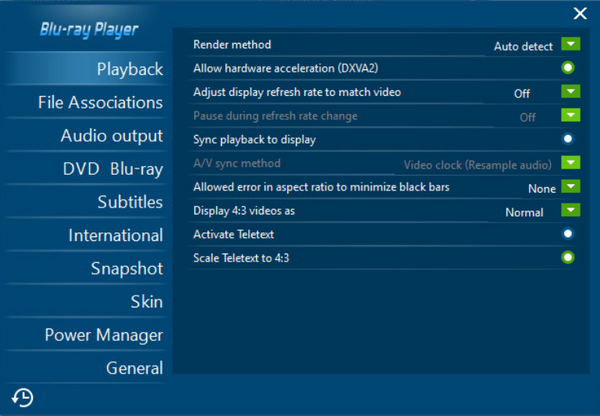The image size is (600, 416).
Task: Click the Off value for refresh rate adjust
Action: pos(522,94)
